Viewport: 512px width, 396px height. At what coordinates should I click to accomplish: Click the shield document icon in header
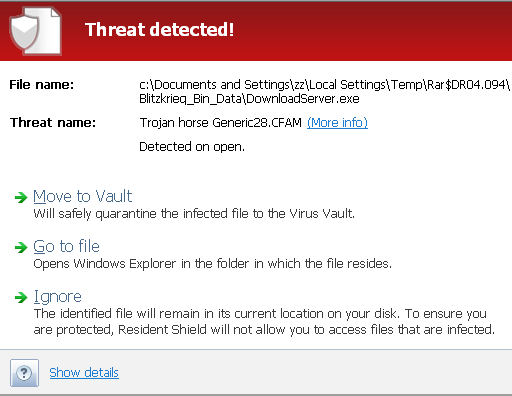[35, 31]
